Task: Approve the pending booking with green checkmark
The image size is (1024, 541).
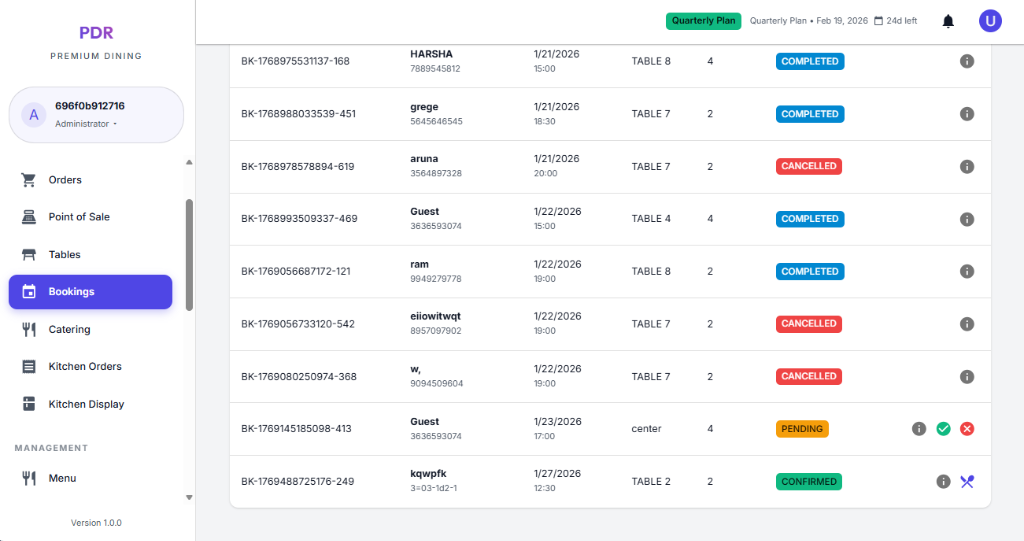Action: coord(943,429)
